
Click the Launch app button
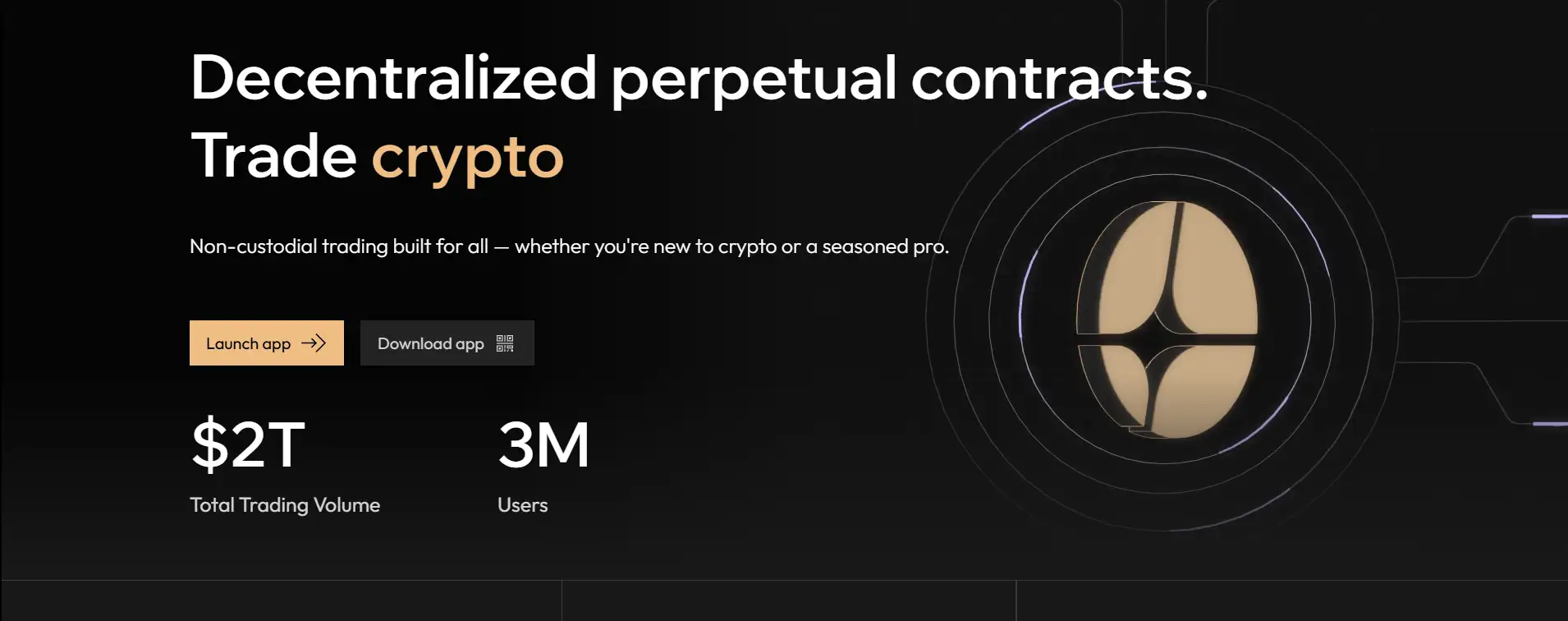point(266,343)
